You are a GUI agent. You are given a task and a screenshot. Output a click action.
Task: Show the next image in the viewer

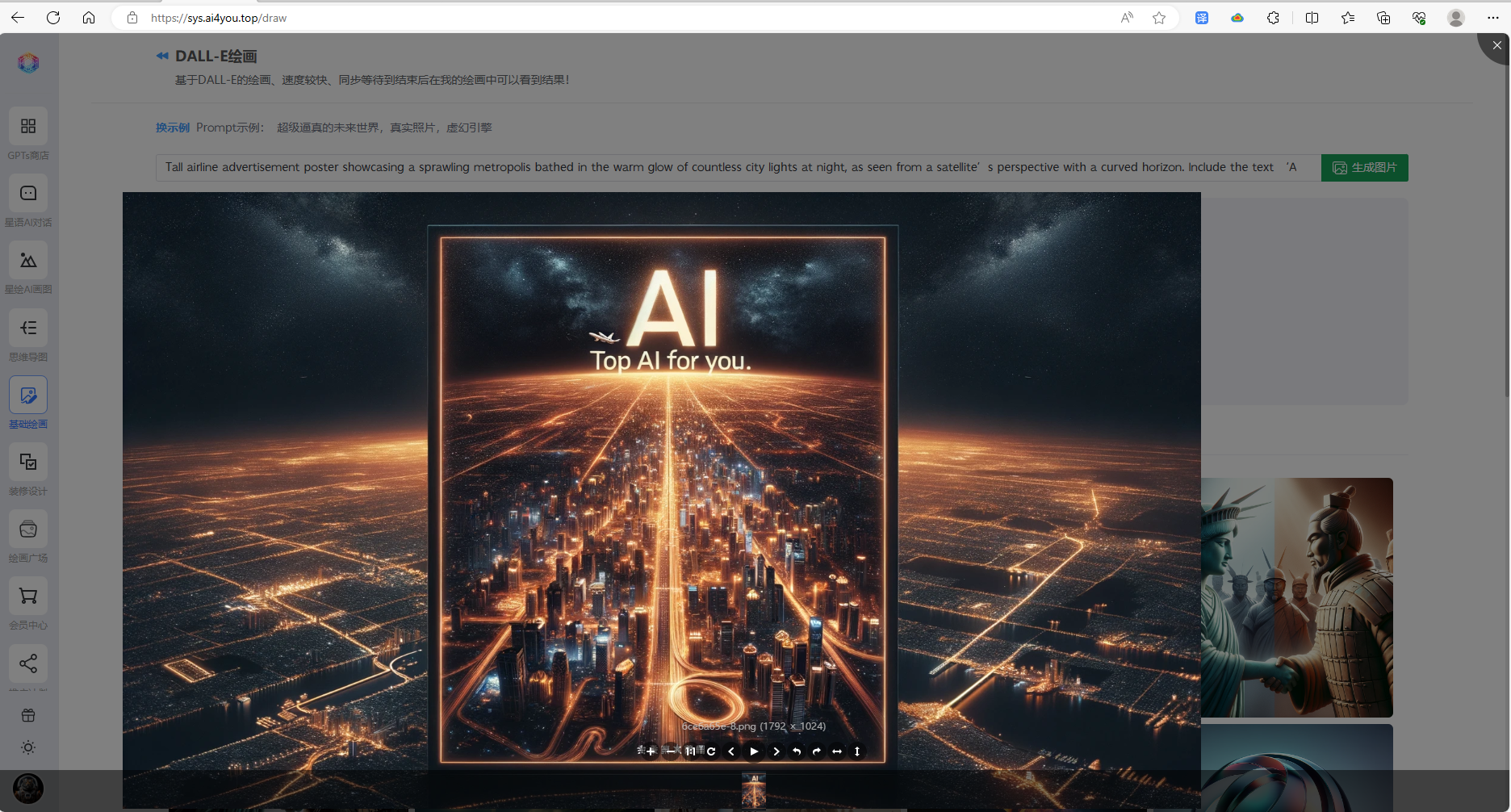pyautogui.click(x=776, y=751)
